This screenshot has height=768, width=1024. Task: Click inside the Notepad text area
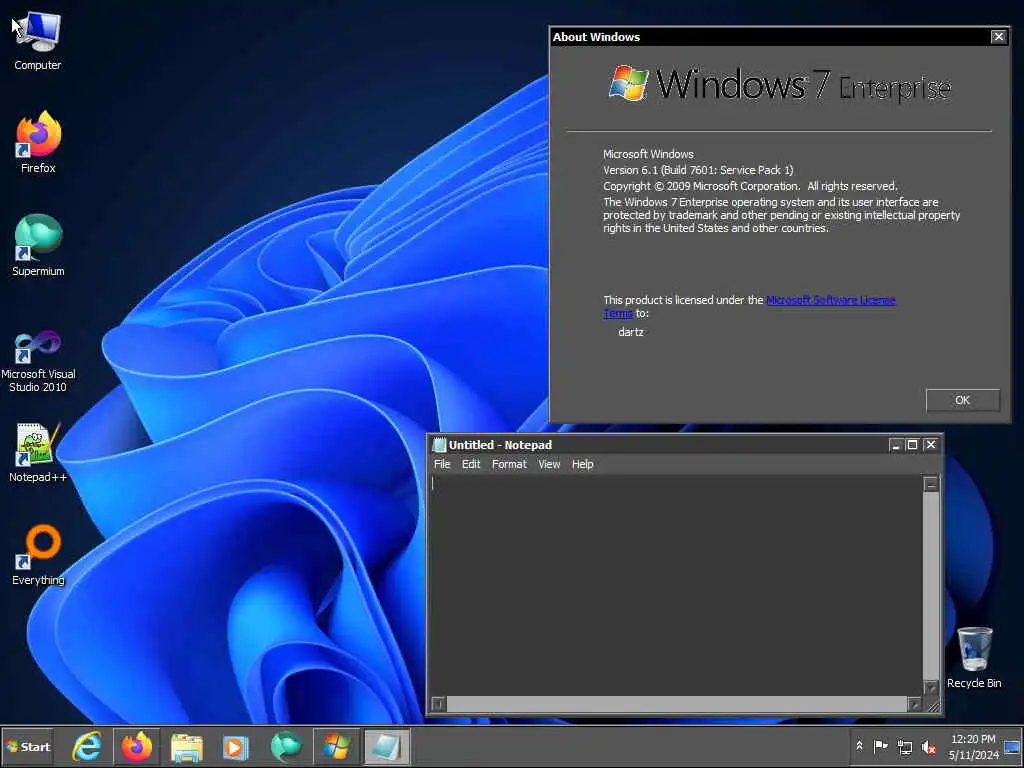point(677,585)
